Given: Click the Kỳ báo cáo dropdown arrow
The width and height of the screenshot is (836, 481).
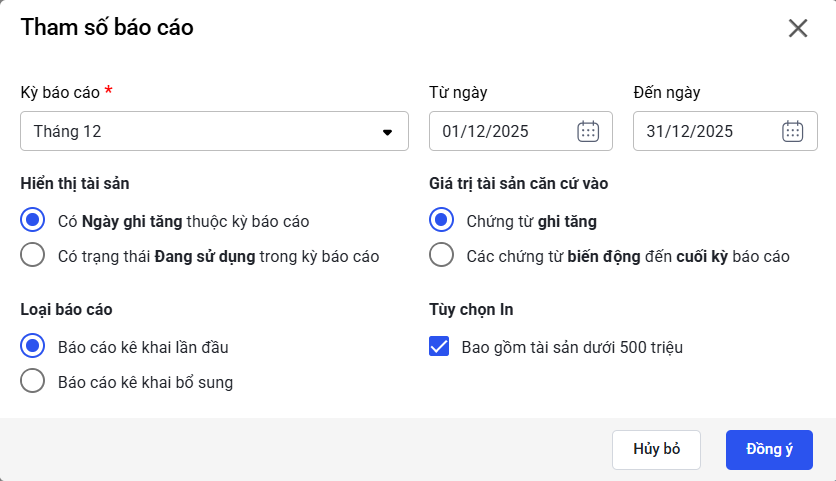Looking at the screenshot, I should click(x=388, y=131).
